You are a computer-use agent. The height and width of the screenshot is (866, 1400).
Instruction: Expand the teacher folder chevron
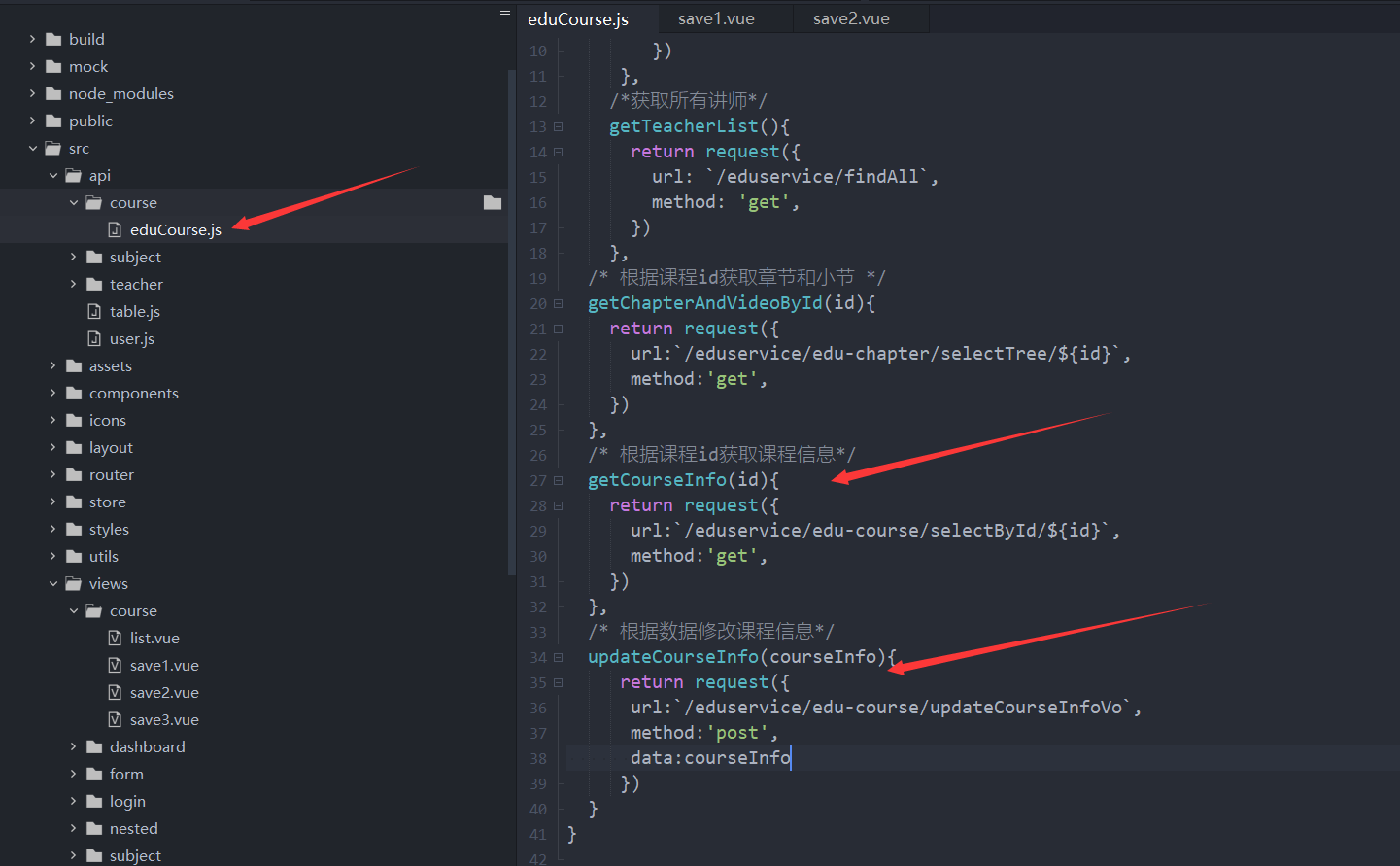point(73,285)
